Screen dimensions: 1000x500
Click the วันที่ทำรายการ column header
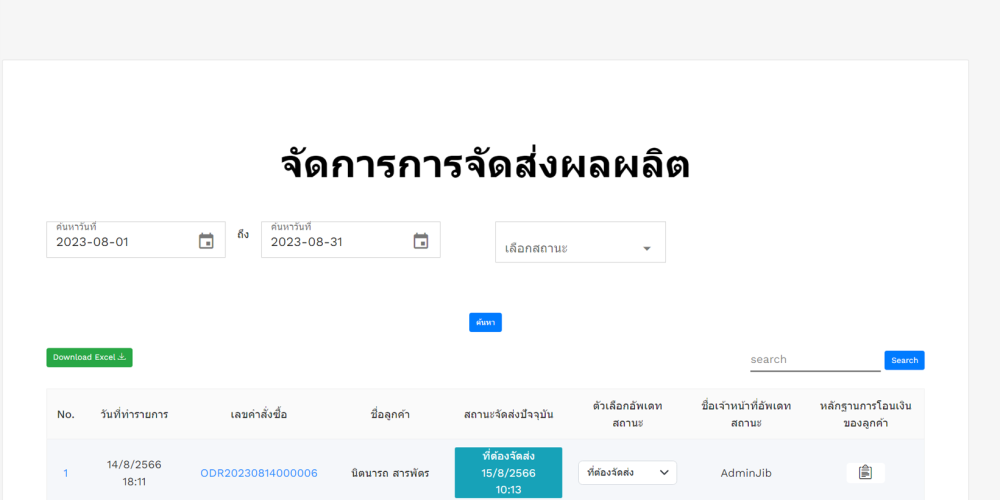pos(134,414)
